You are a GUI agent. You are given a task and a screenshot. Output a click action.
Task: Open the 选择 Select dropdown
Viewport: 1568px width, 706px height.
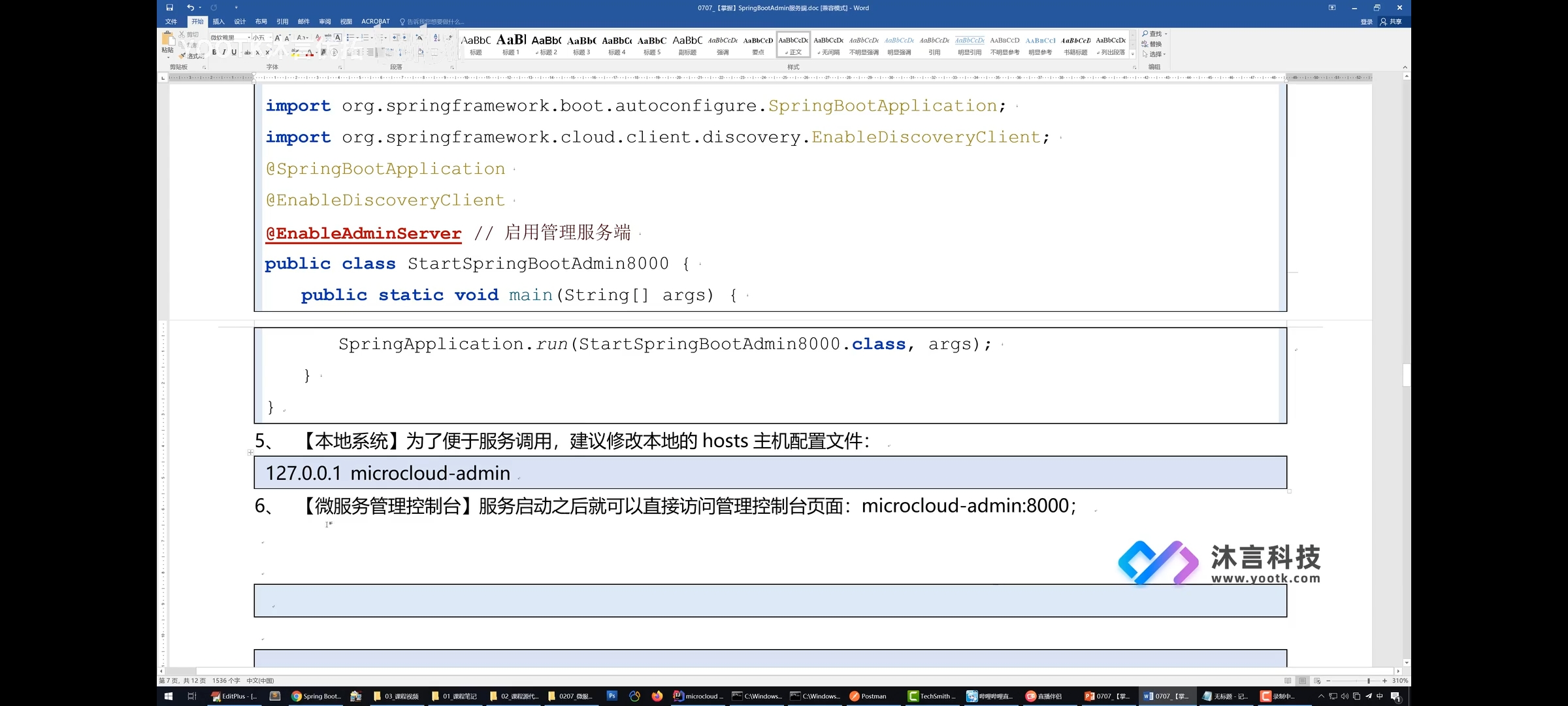1154,54
